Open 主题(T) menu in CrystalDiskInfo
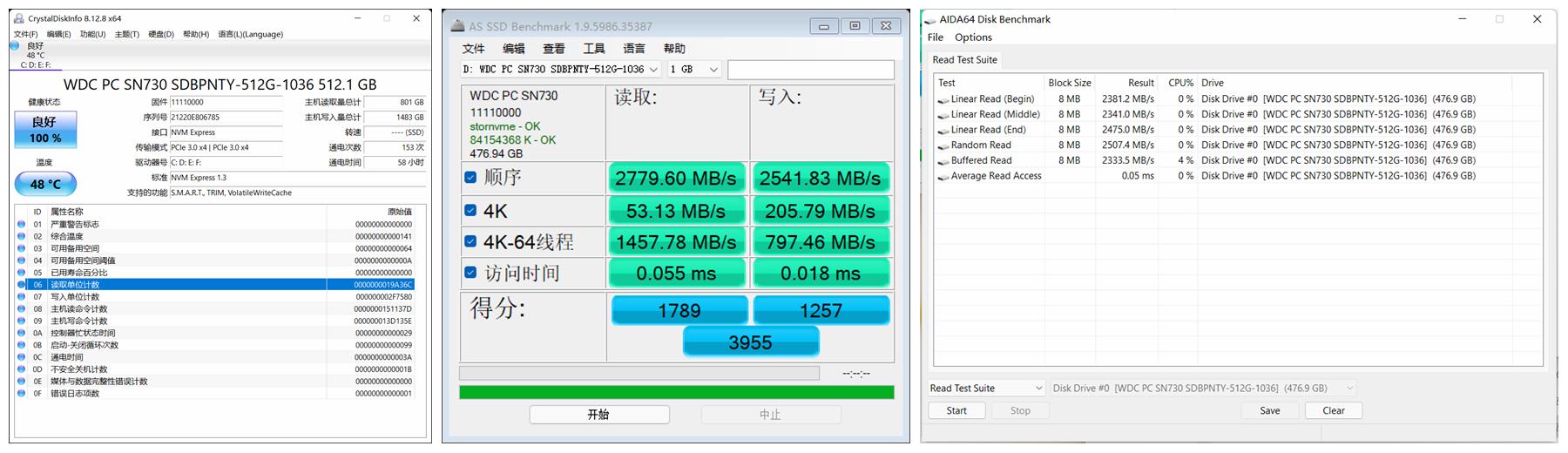 pyautogui.click(x=127, y=34)
